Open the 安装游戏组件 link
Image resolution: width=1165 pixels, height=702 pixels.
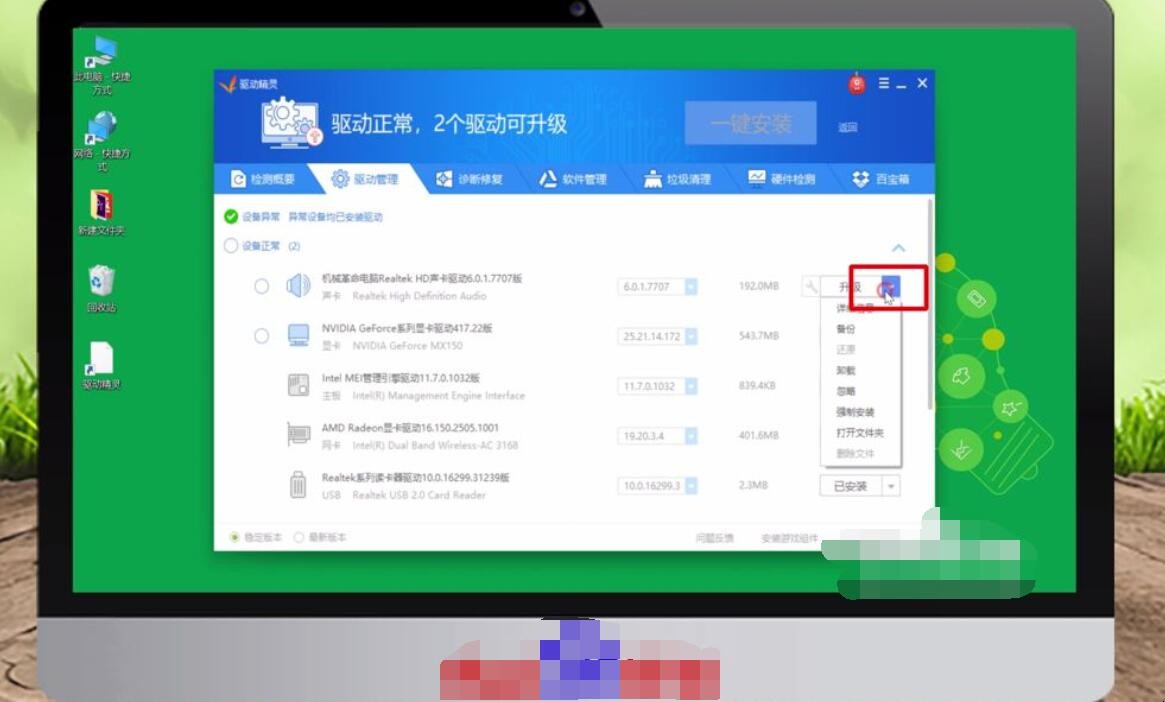click(x=789, y=537)
